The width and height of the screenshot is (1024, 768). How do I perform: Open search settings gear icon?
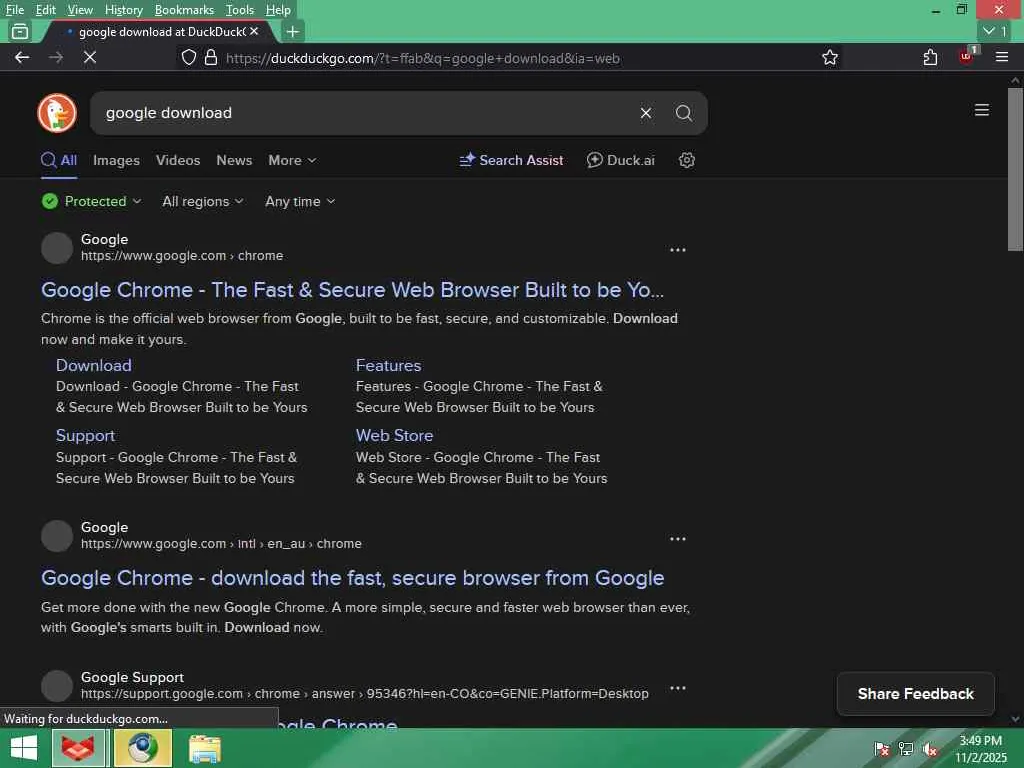coord(686,160)
